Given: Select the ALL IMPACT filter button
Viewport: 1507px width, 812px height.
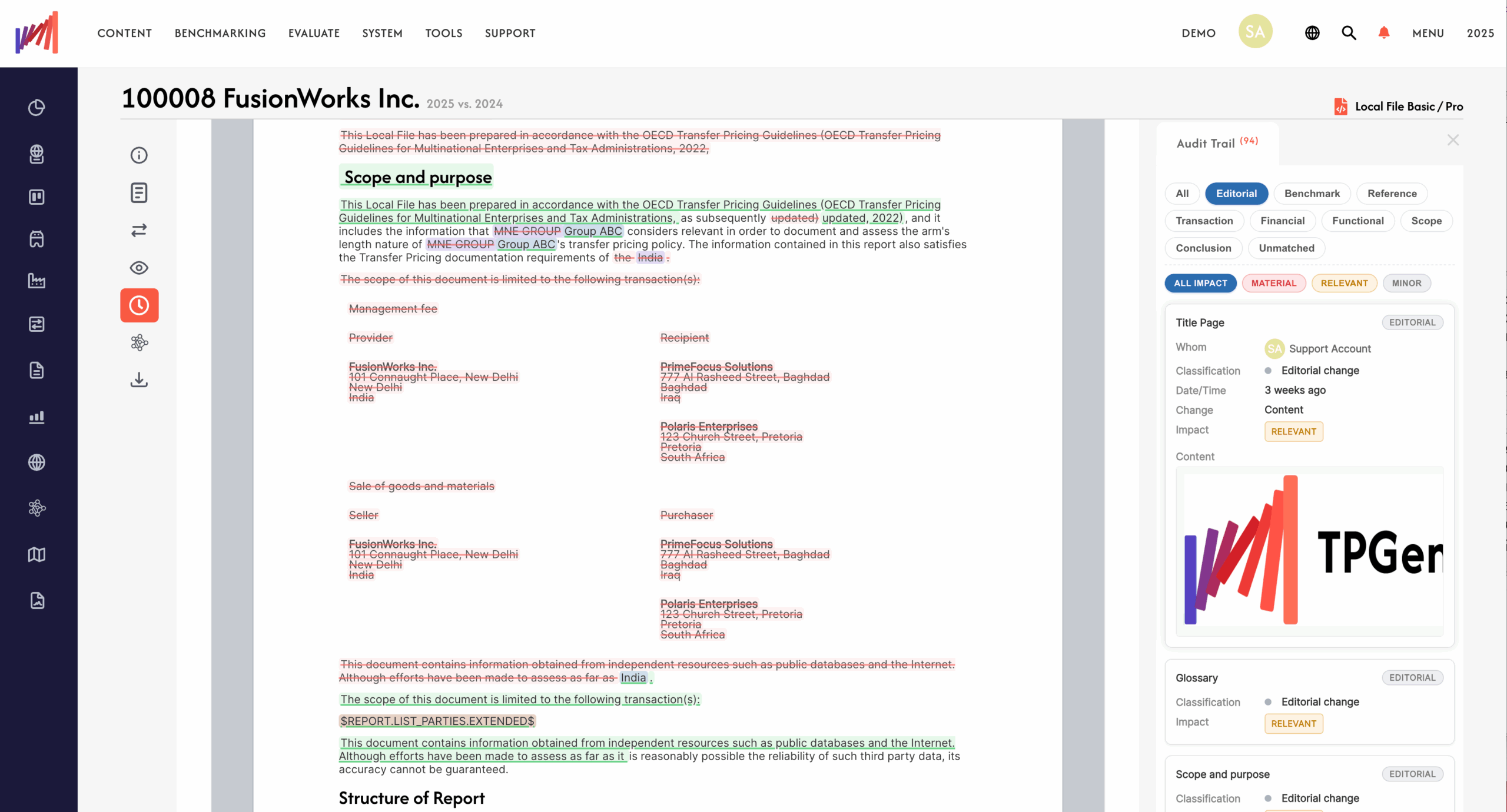Looking at the screenshot, I should pyautogui.click(x=1200, y=283).
